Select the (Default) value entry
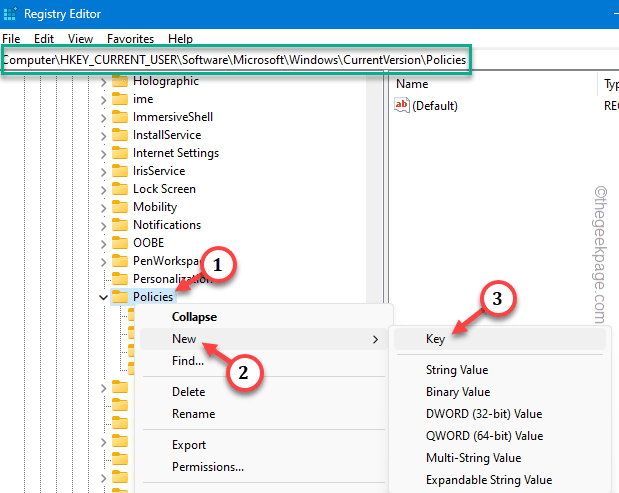Screen dimensions: 619x493 (435, 106)
